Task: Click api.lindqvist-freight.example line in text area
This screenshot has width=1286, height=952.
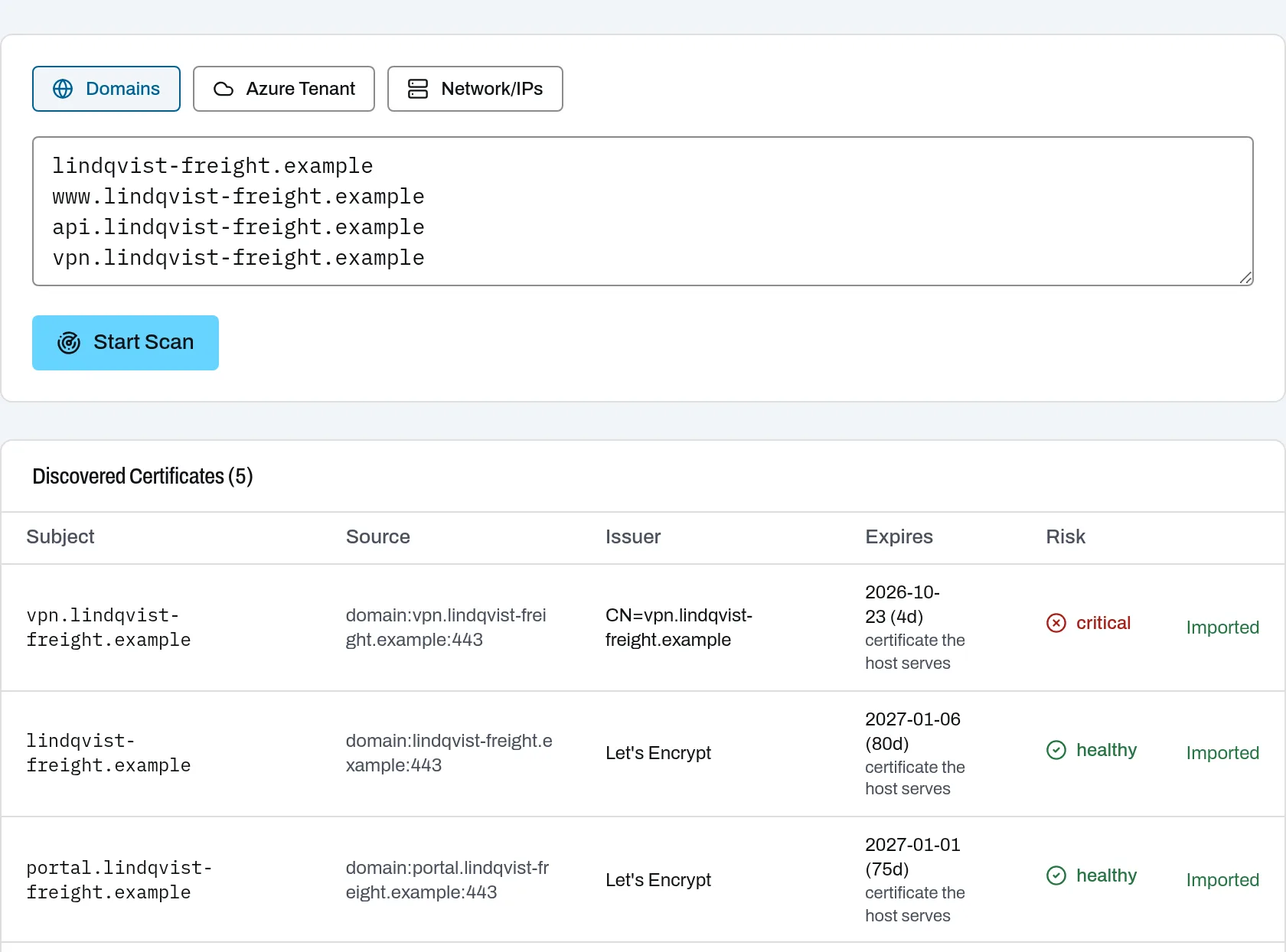Action: pos(238,227)
